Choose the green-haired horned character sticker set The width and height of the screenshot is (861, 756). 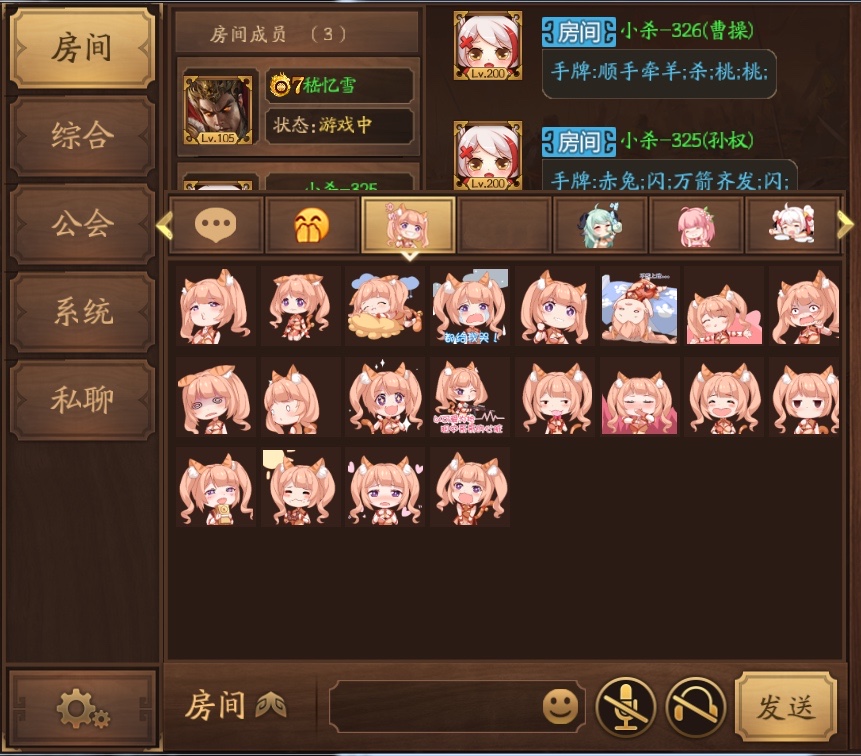[x=600, y=225]
